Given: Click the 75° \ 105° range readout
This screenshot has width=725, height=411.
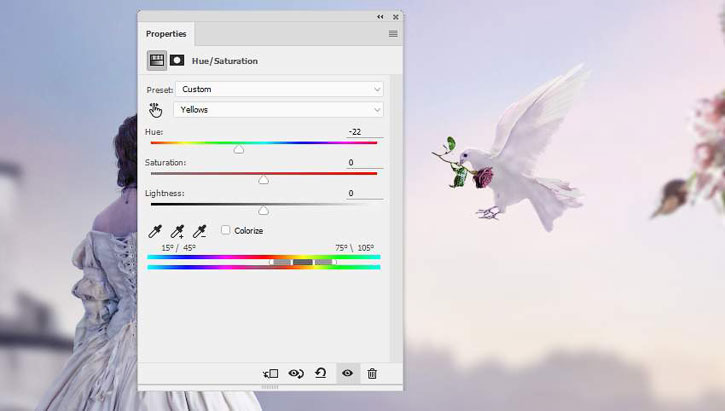Looking at the screenshot, I should tap(355, 248).
